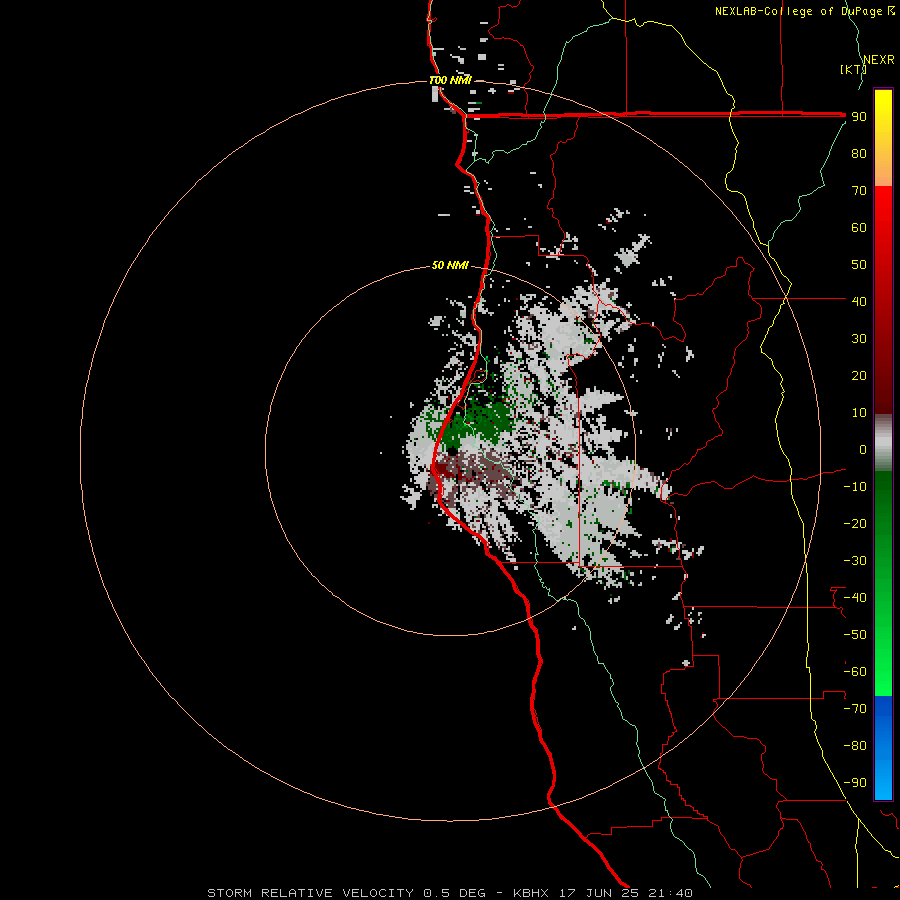
Task: Click the -90 value on the velocity scale
Action: [x=855, y=783]
